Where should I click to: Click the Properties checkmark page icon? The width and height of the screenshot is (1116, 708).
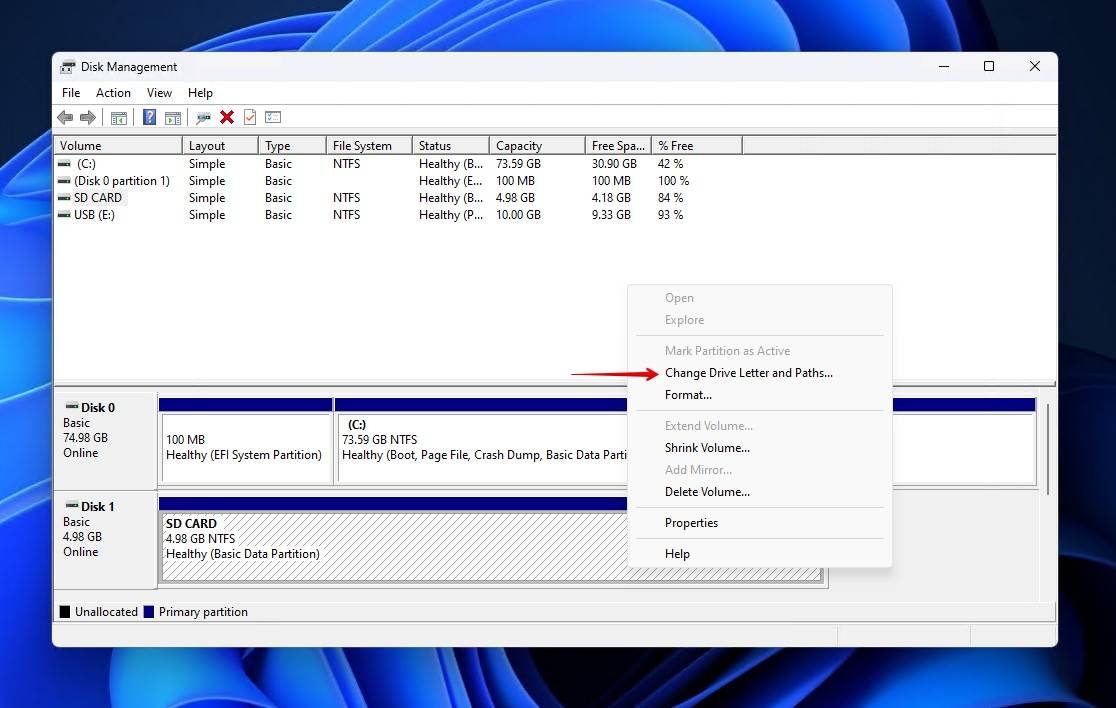point(250,118)
